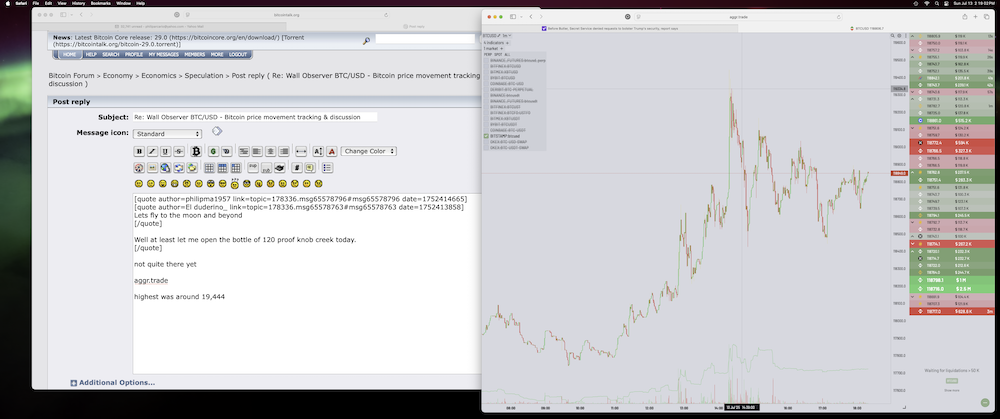Insert Flash BBCode icon
The width and height of the screenshot is (1000, 419).
click(x=139, y=168)
